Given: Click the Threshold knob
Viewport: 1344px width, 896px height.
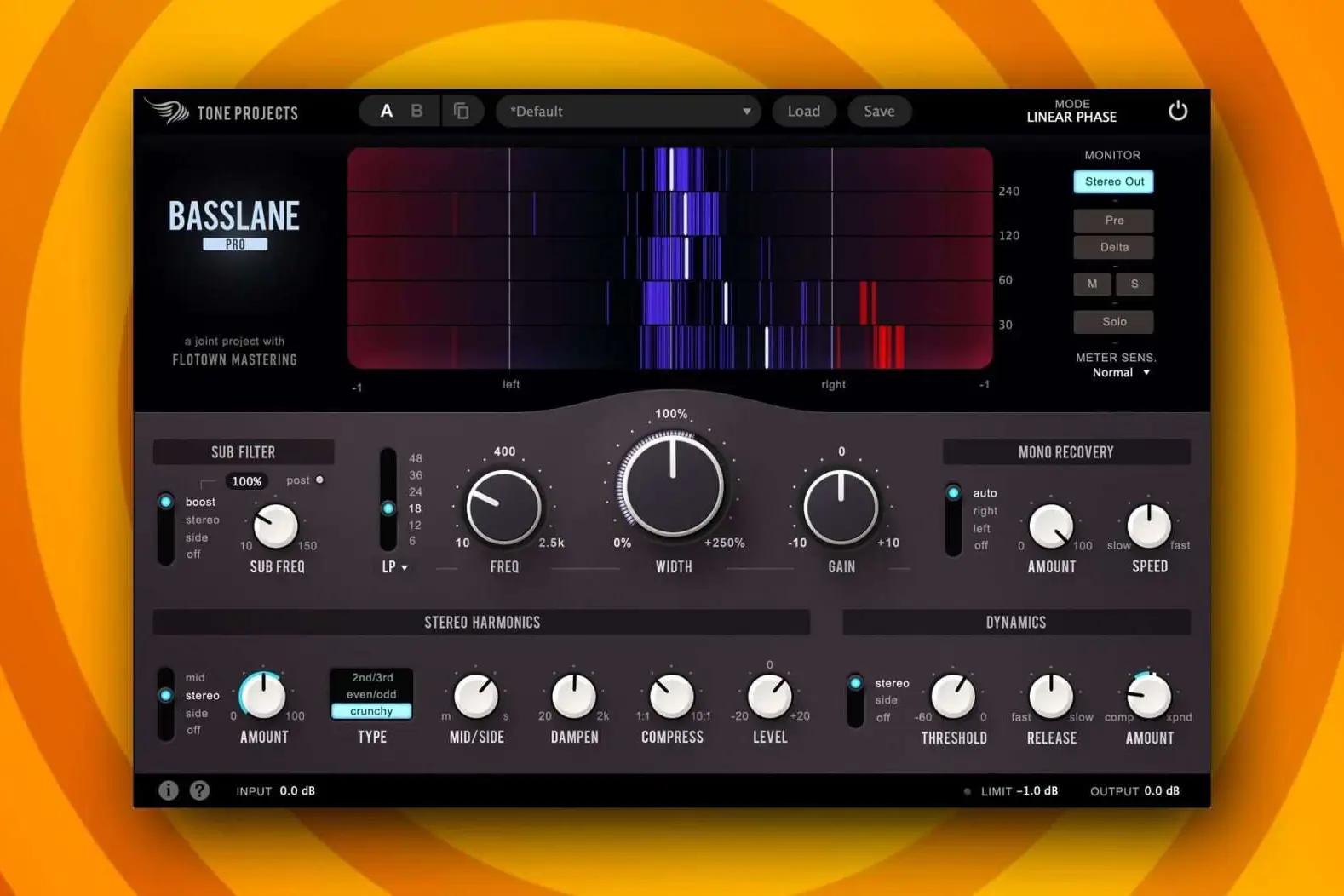Looking at the screenshot, I should (x=953, y=696).
